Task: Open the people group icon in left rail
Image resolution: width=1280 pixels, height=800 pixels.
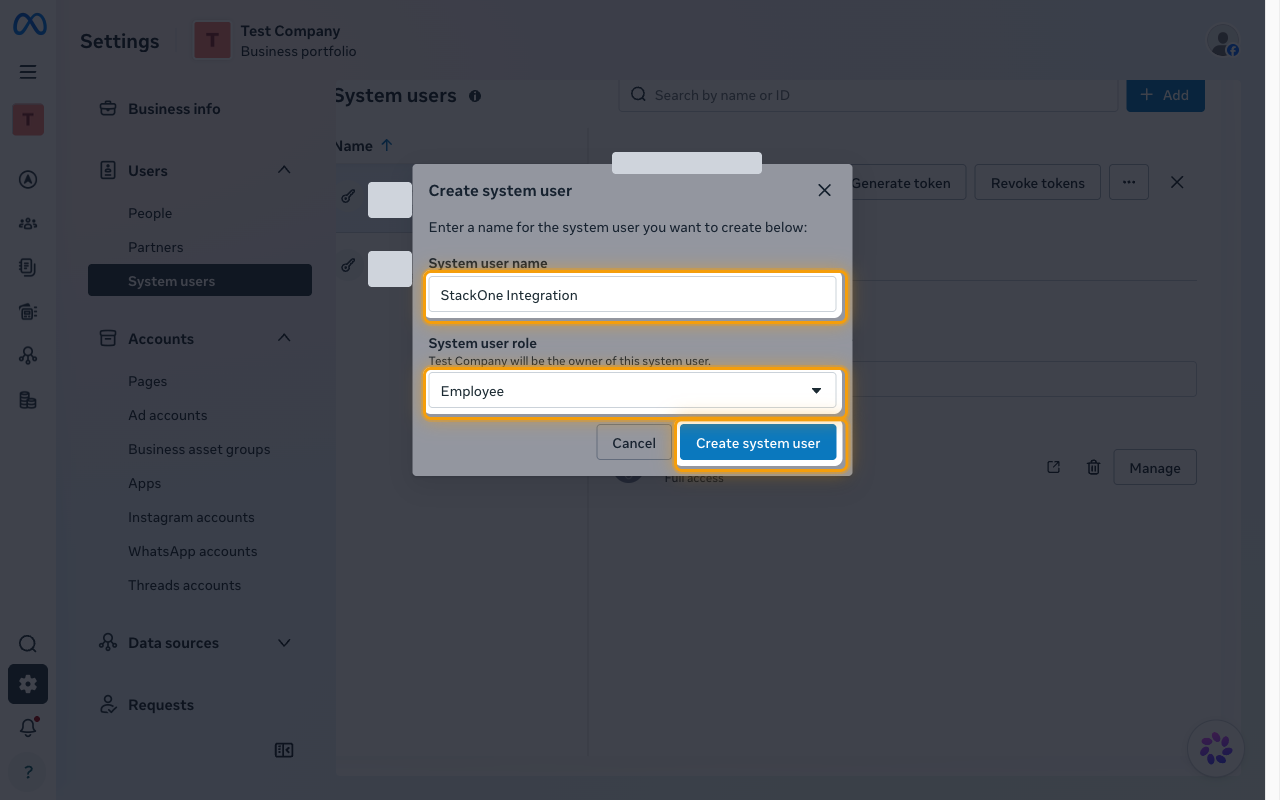Action: pos(28,224)
